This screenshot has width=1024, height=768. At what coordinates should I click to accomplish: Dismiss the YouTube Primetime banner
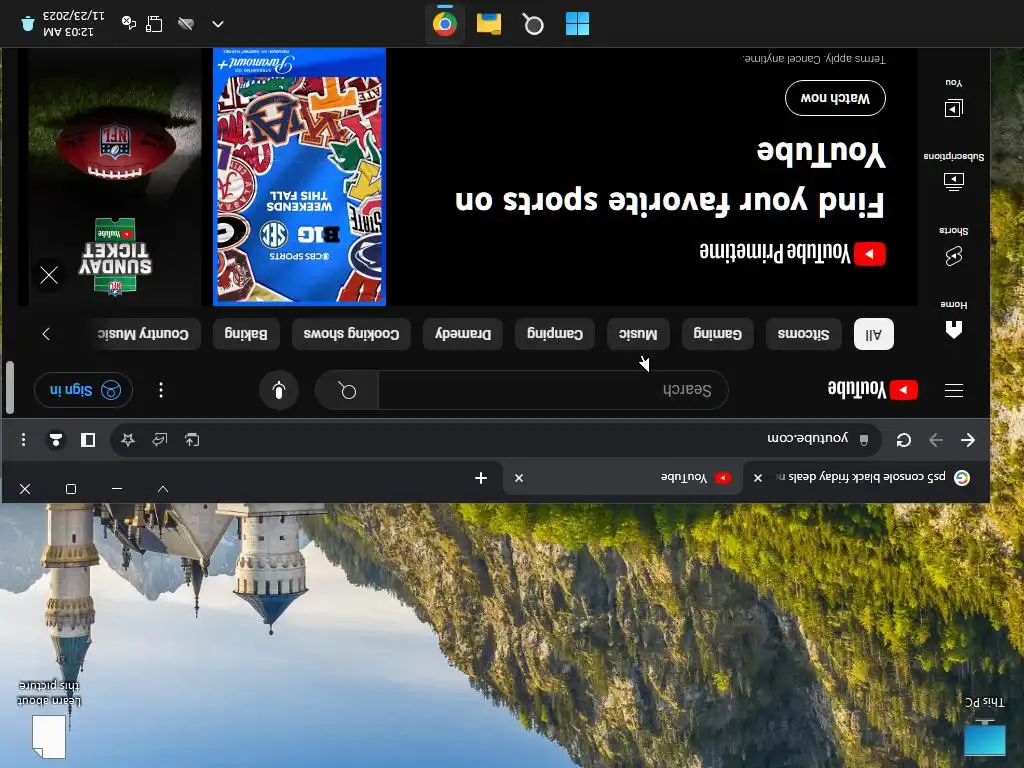49,275
